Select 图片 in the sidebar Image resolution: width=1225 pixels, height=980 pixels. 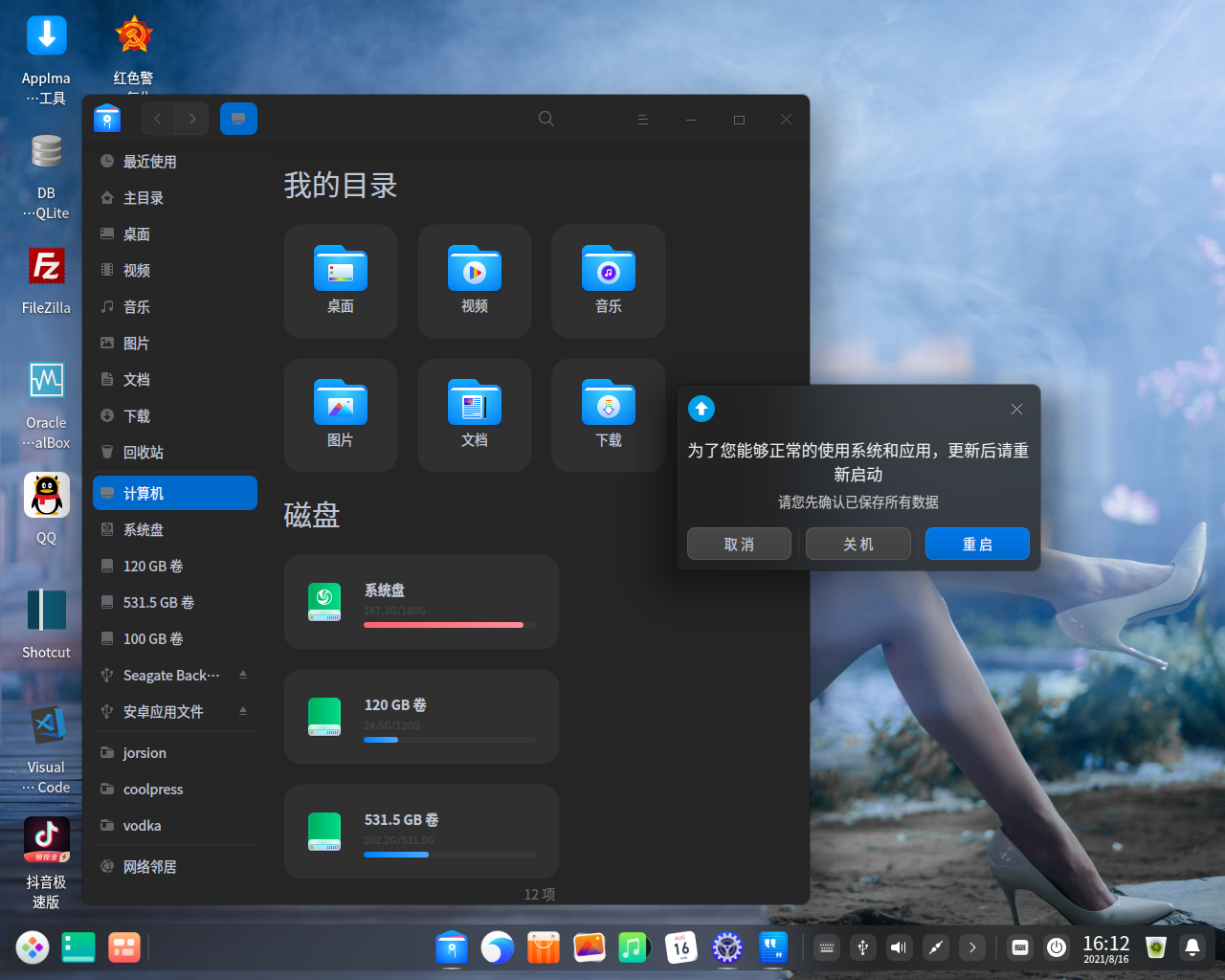tap(175, 344)
